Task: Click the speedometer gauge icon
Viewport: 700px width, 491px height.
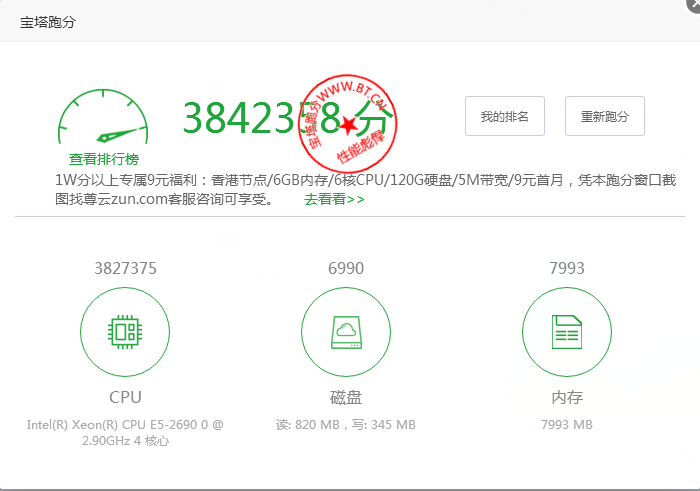Action: tap(103, 117)
